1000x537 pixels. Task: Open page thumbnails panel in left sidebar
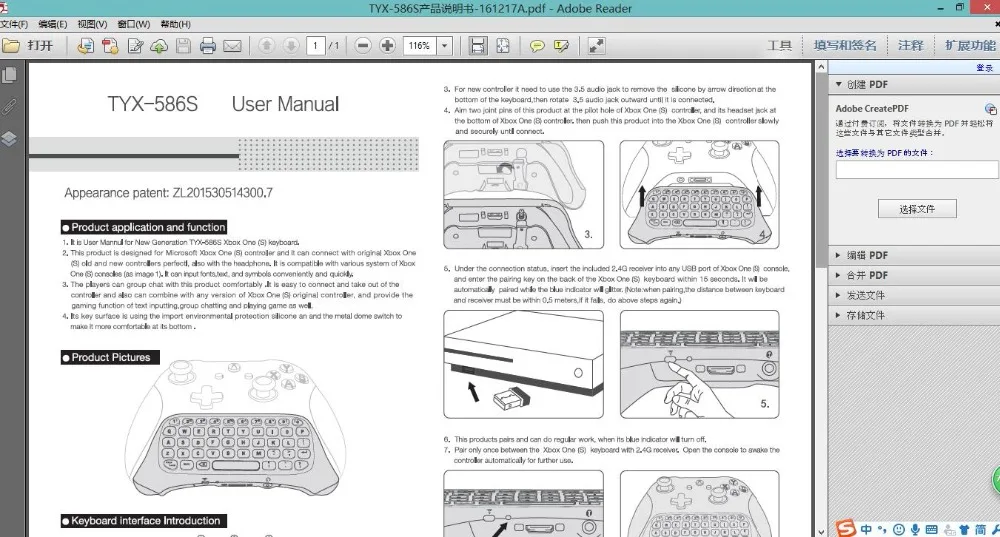pyautogui.click(x=10, y=75)
